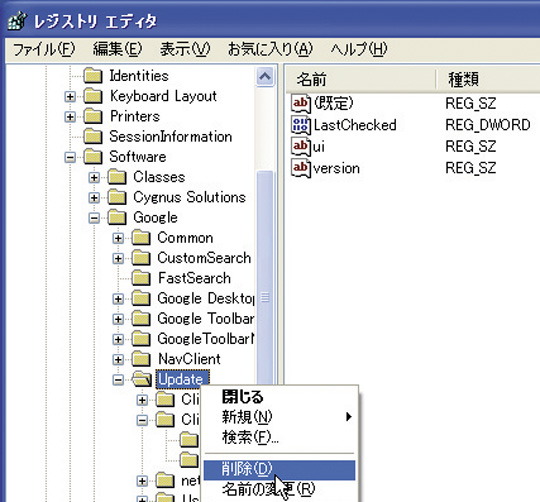Open the 編集(E) menu
Viewport: 540px width, 502px height.
click(x=117, y=49)
